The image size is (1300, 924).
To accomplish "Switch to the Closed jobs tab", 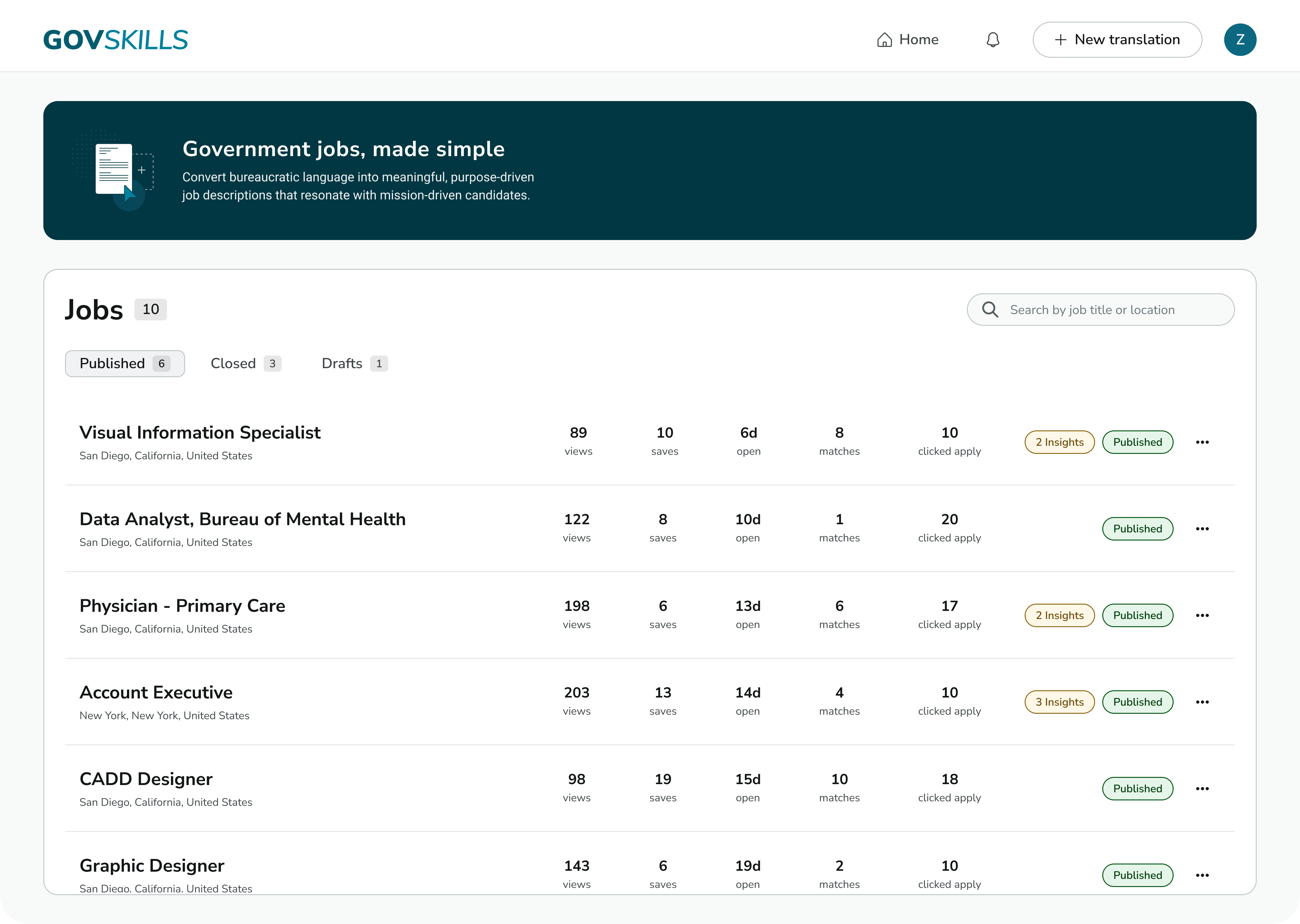I will click(x=245, y=364).
